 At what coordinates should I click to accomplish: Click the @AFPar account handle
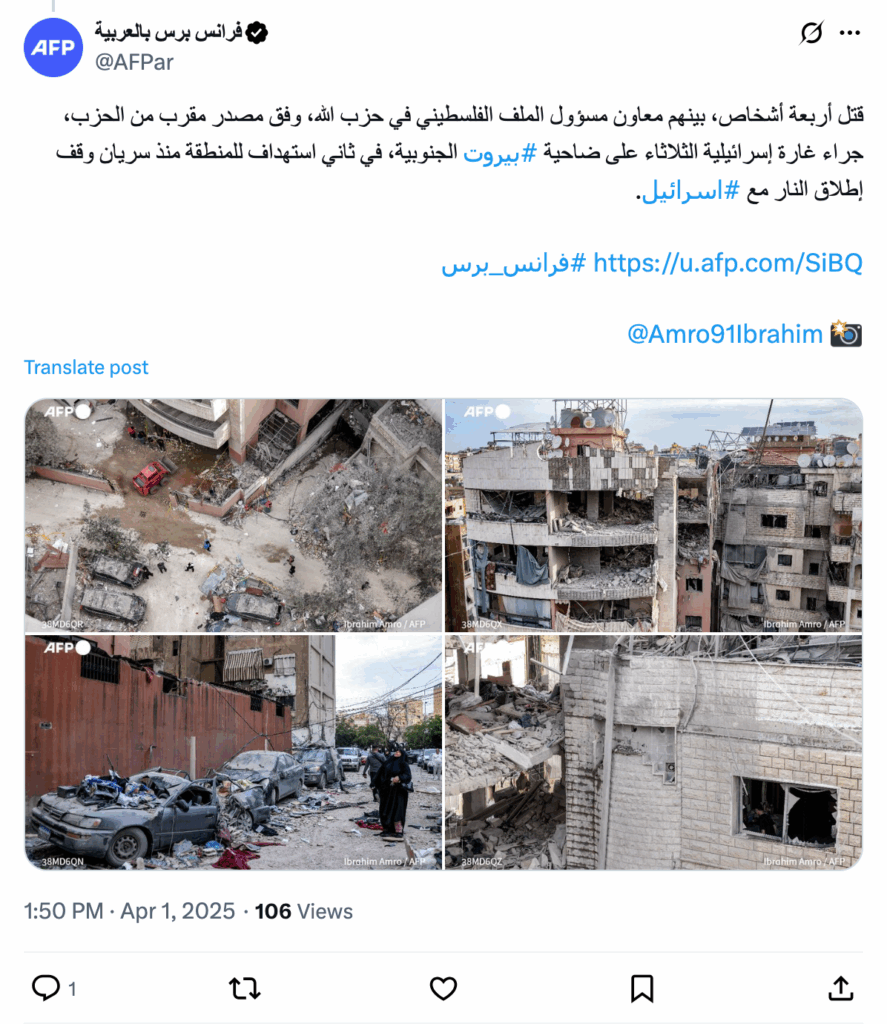pos(134,62)
